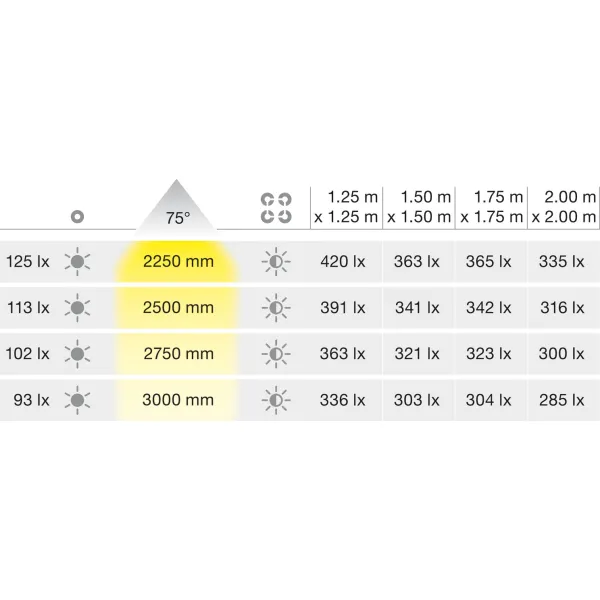Click the half-shaded sun icon beside 420 lx
Image resolution: width=600 pixels, height=600 pixels.
tap(276, 262)
